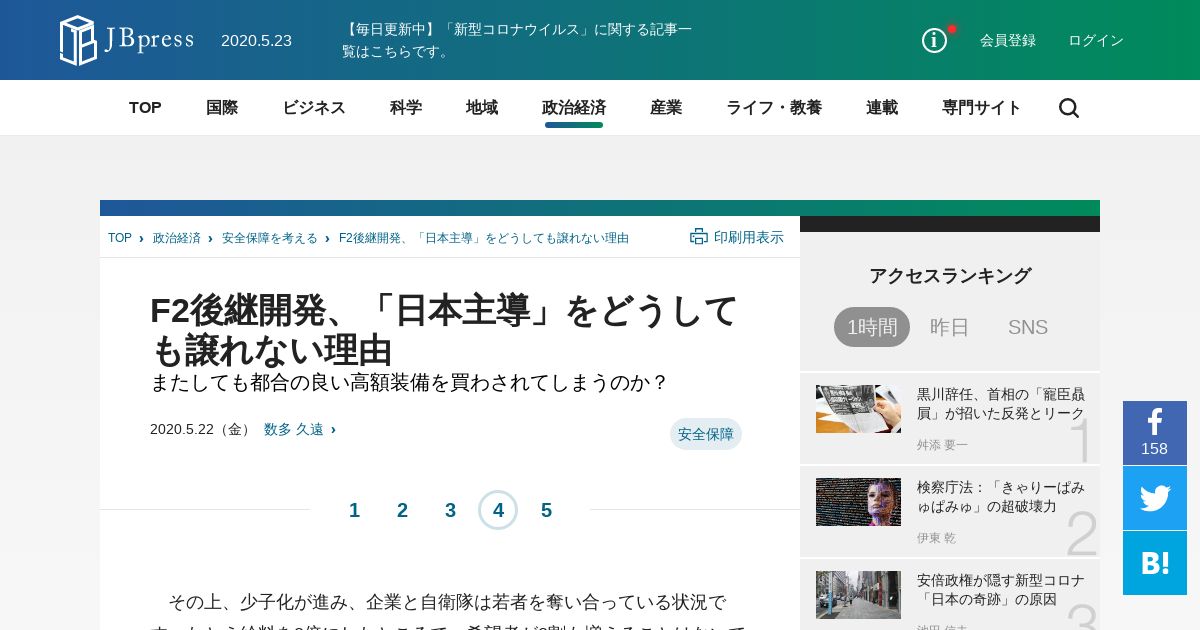This screenshot has height=630, width=1200.
Task: Bookmark with the Hatena B! button
Action: coord(1155,563)
